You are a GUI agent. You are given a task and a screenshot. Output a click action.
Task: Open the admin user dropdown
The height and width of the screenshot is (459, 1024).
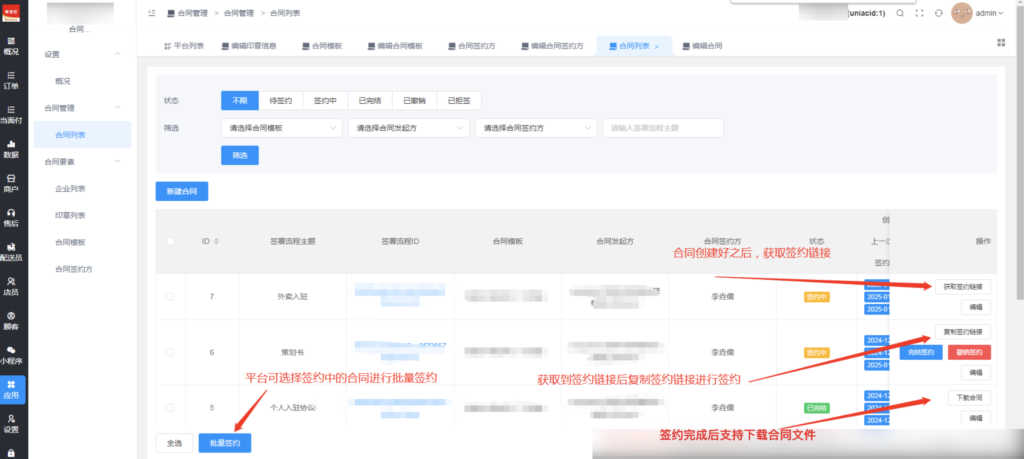[x=989, y=13]
